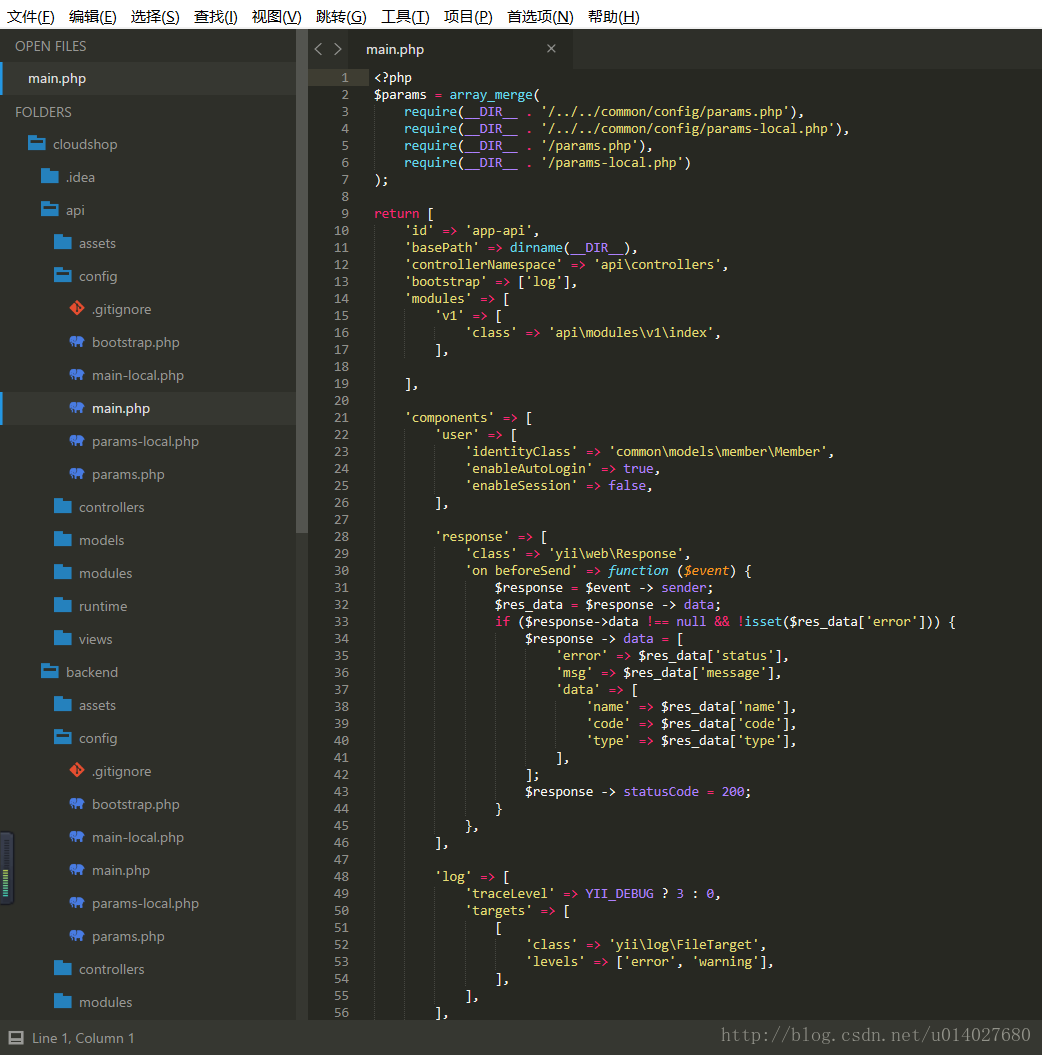The image size is (1042, 1055).
Task: Expand the models folder icon
Action: pos(63,539)
